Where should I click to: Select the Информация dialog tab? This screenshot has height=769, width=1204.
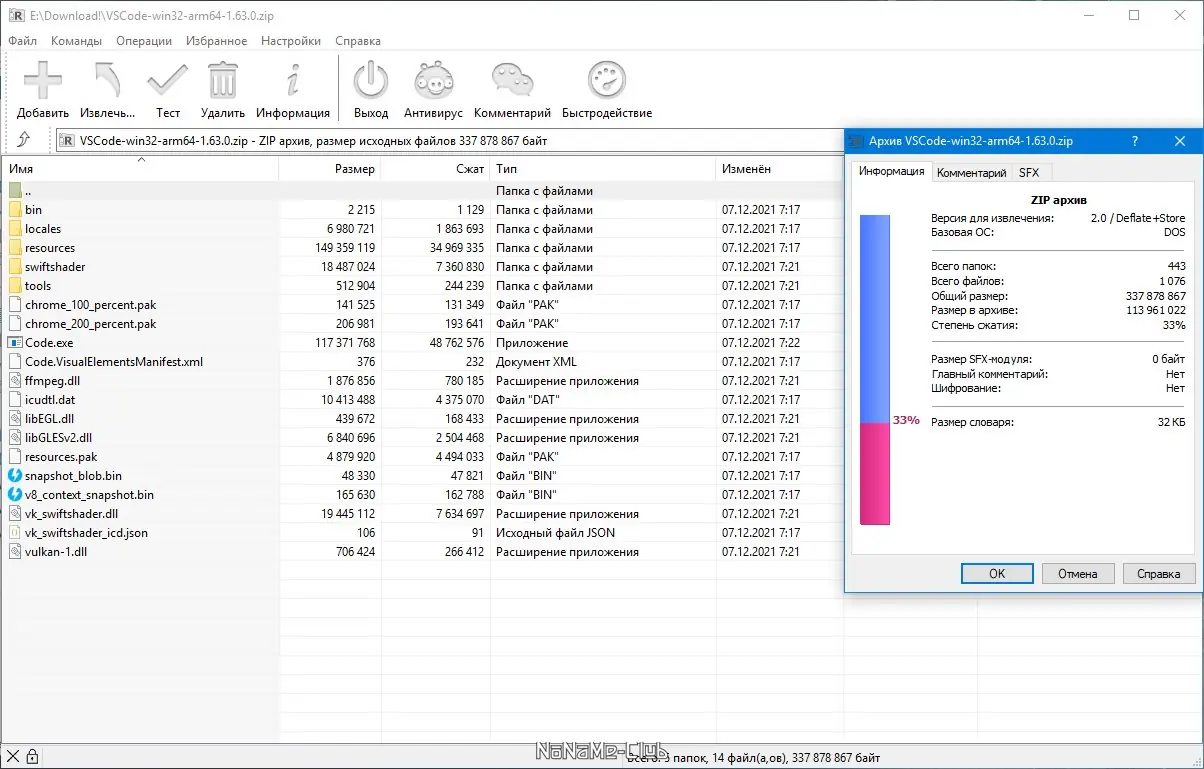(x=891, y=171)
